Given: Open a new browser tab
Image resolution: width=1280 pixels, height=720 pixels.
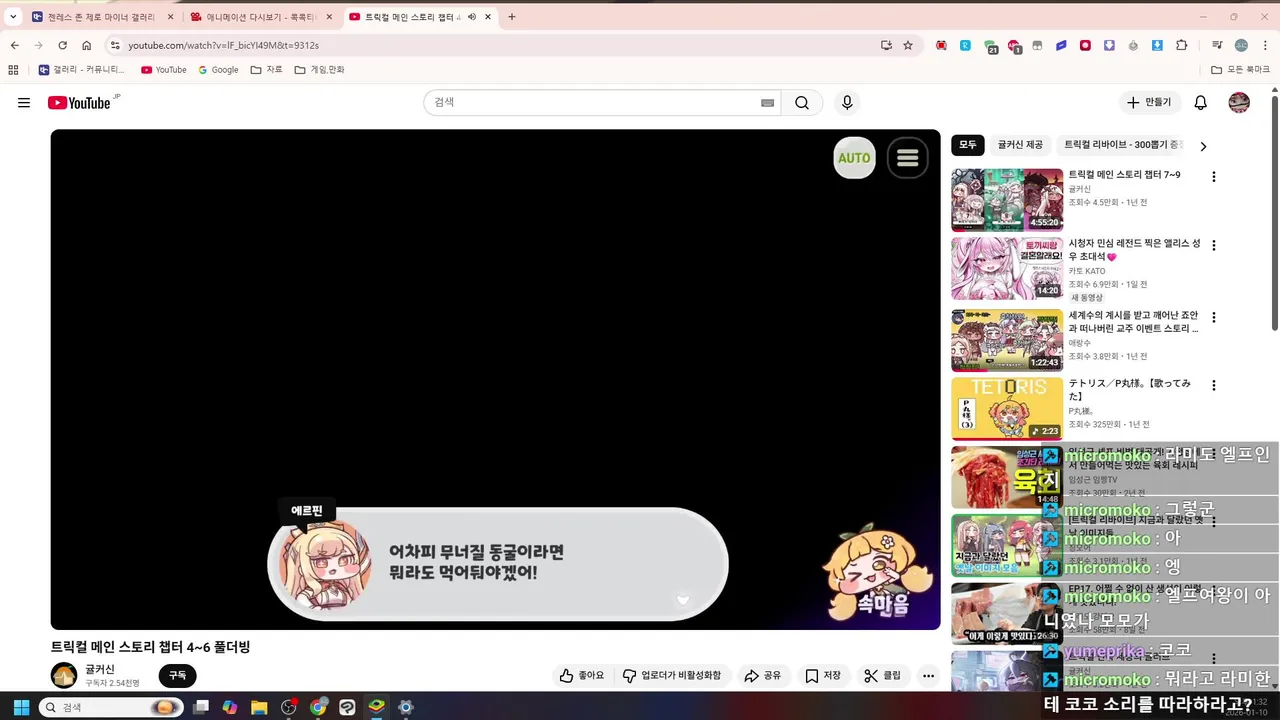Looking at the screenshot, I should pyautogui.click(x=512, y=17).
